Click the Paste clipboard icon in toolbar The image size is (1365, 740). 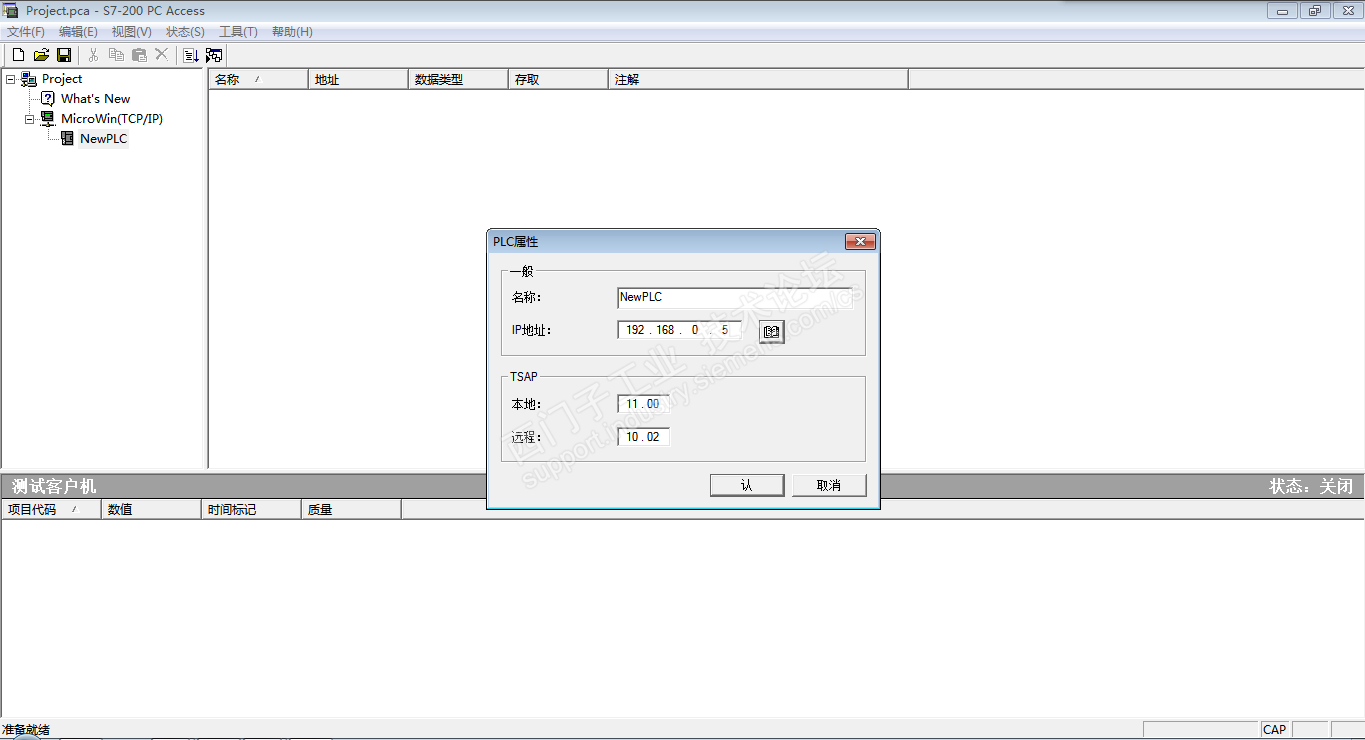pos(139,55)
